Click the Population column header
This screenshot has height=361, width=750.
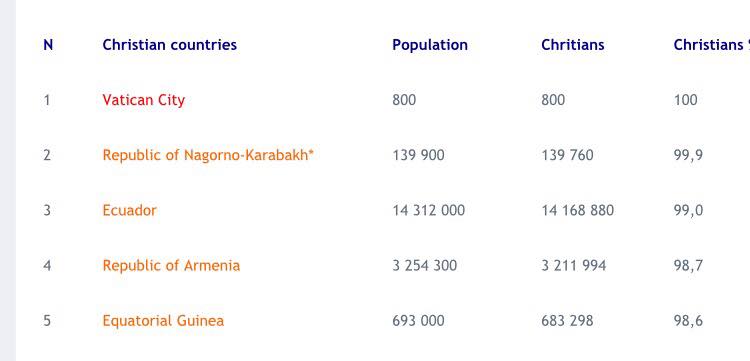[x=430, y=45]
